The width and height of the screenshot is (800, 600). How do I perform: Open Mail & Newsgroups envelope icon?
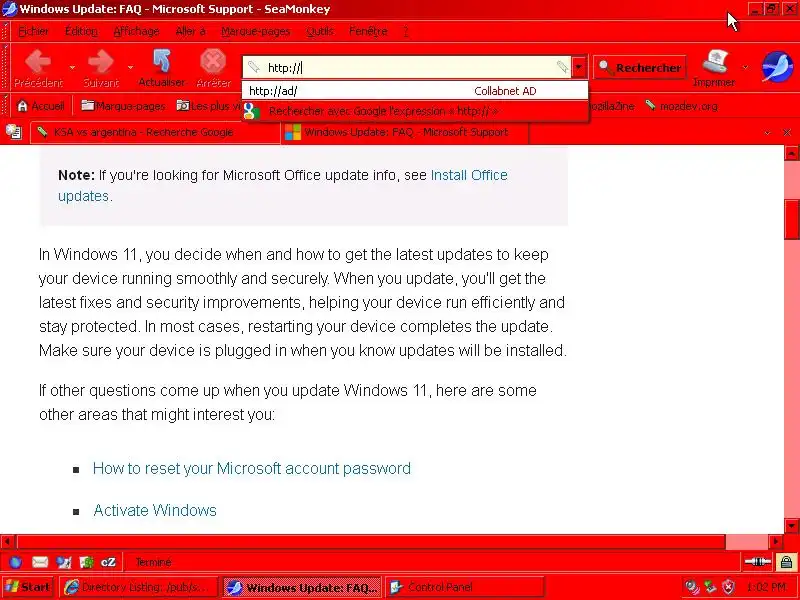(40, 562)
